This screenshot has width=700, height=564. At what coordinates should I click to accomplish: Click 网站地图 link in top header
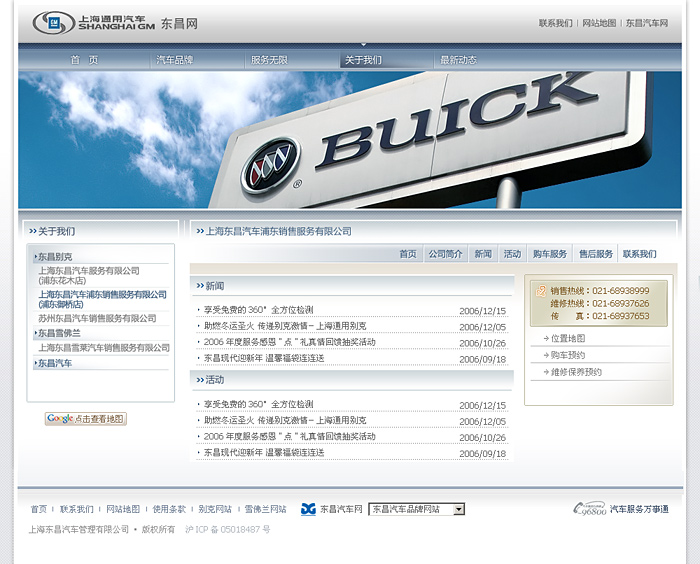pos(599,23)
